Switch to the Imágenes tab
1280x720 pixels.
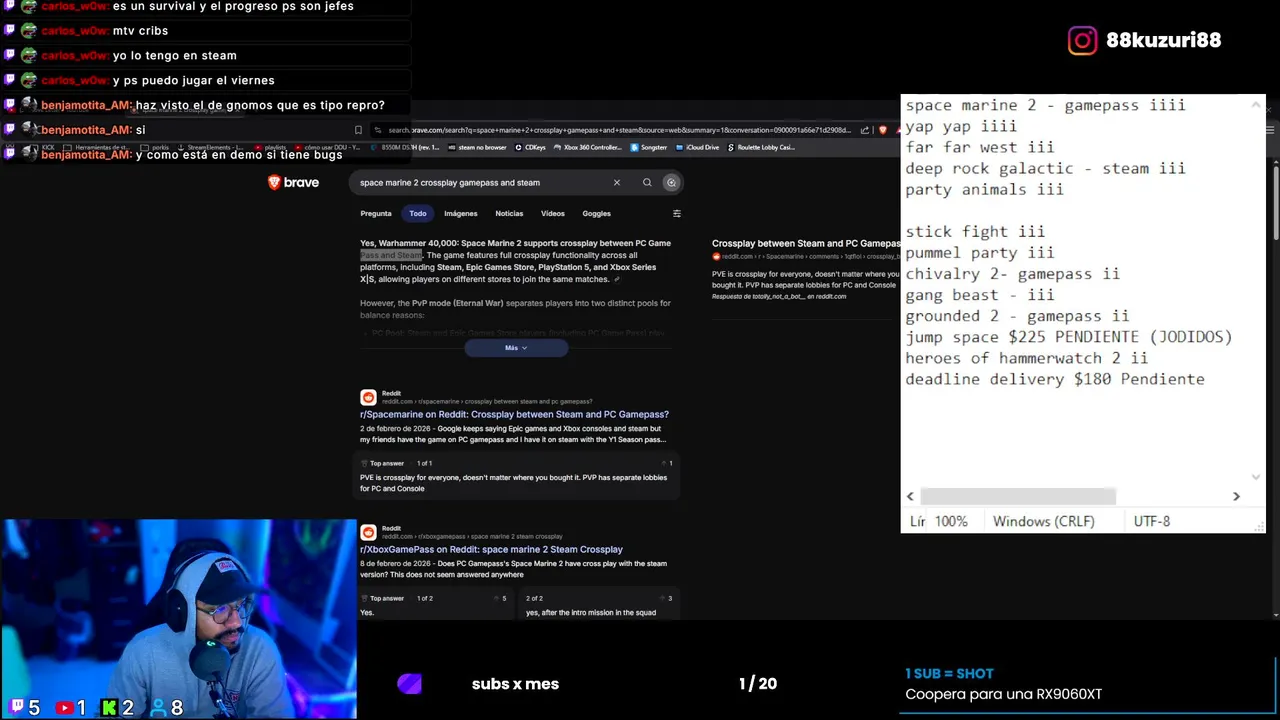pos(461,213)
